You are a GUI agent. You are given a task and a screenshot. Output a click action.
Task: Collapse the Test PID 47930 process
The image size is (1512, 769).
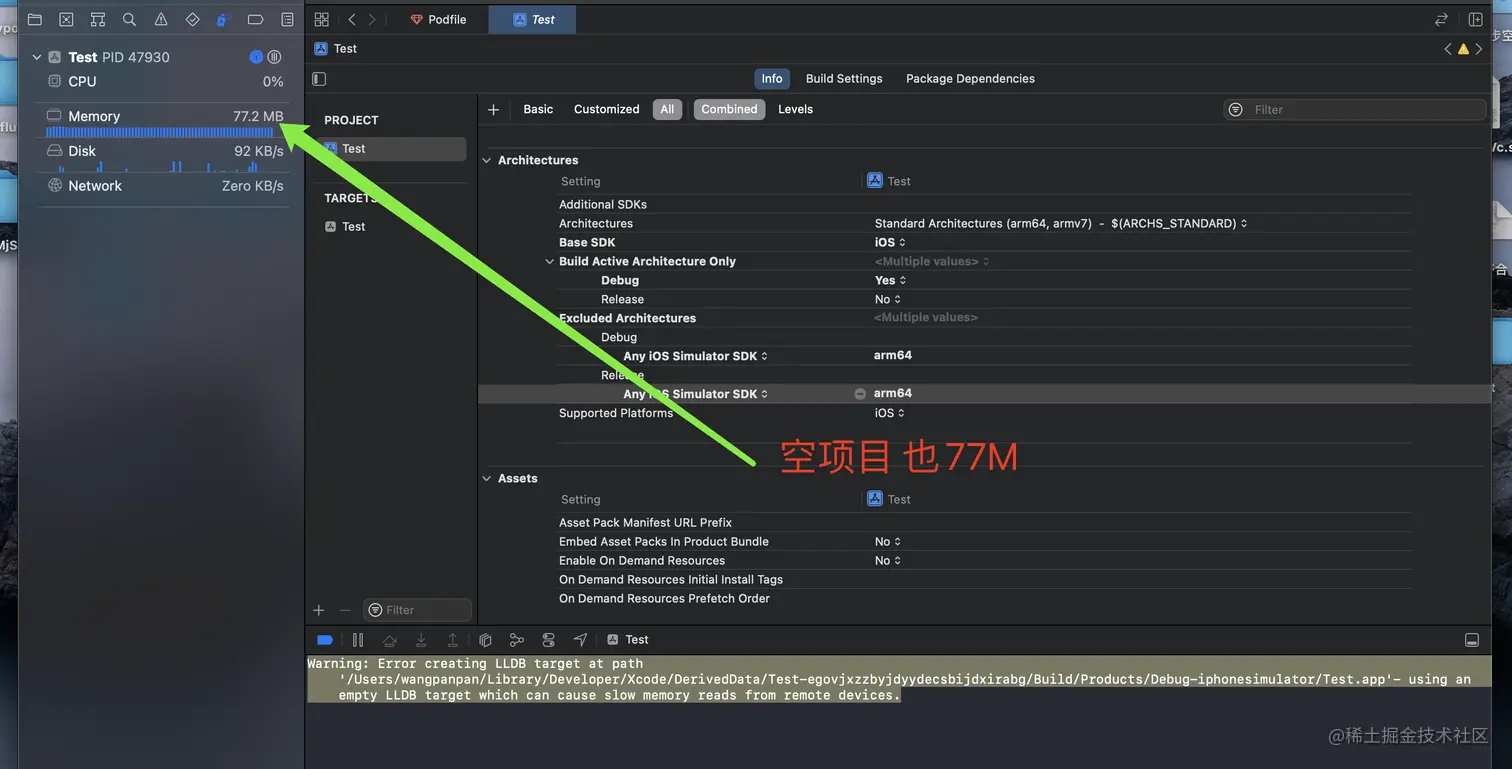tap(37, 57)
